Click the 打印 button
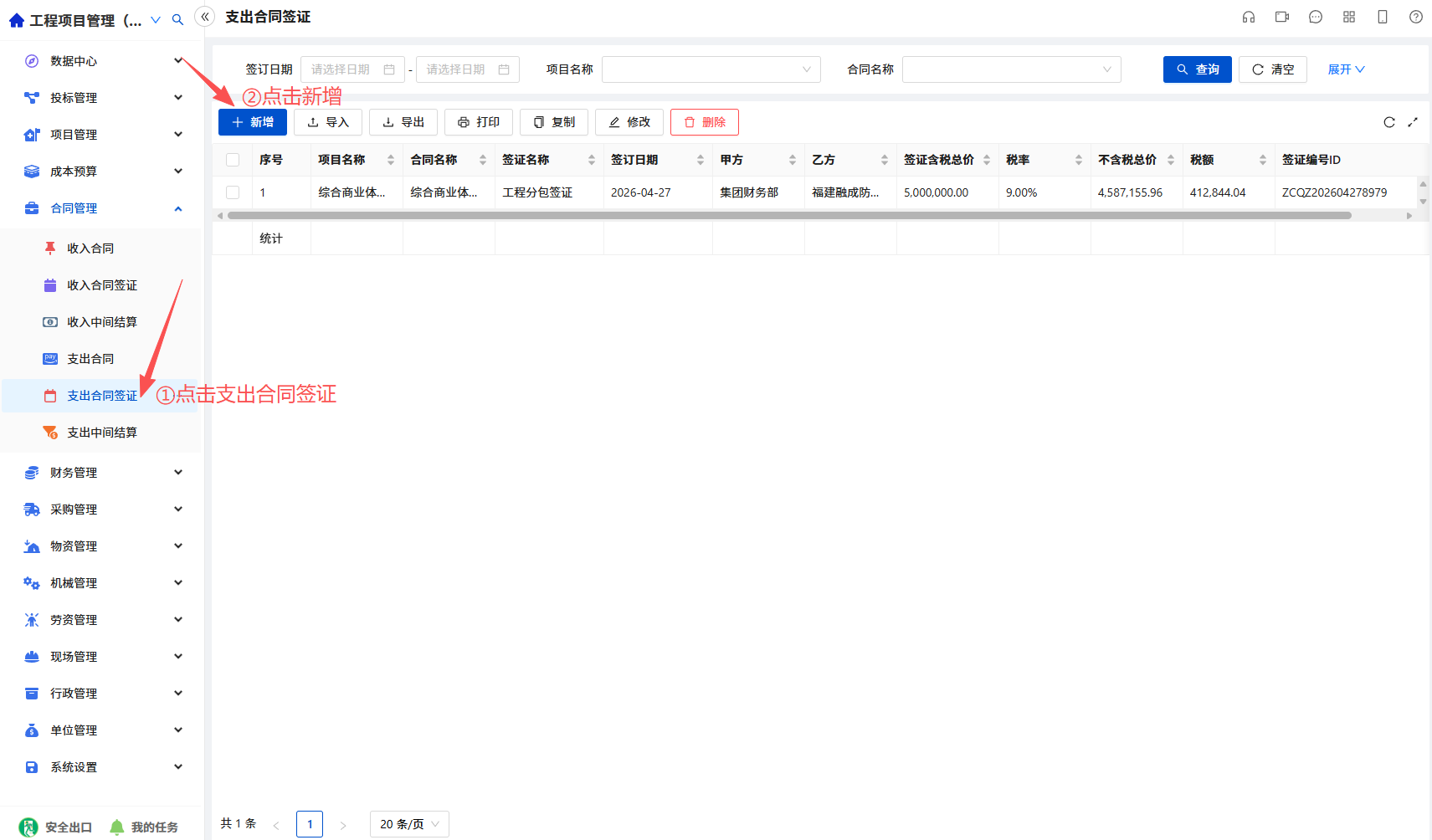Screen dimensions: 1432x840 click(479, 122)
